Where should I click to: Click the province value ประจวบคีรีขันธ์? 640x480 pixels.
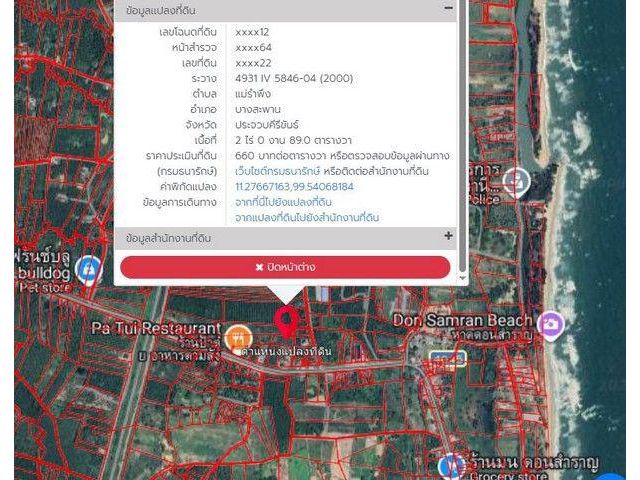267,125
